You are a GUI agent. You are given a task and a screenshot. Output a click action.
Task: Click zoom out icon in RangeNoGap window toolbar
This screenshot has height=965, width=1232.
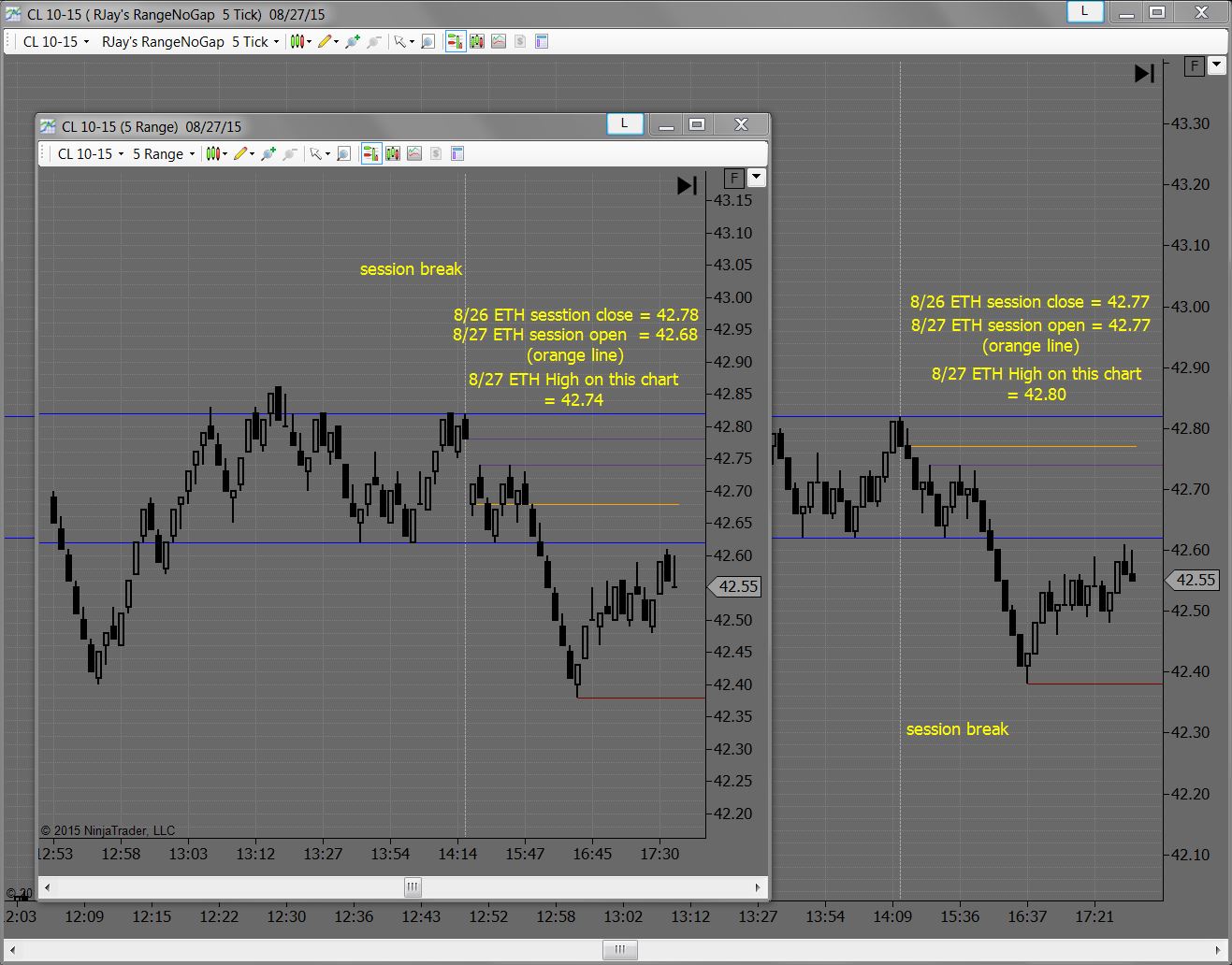click(x=373, y=41)
